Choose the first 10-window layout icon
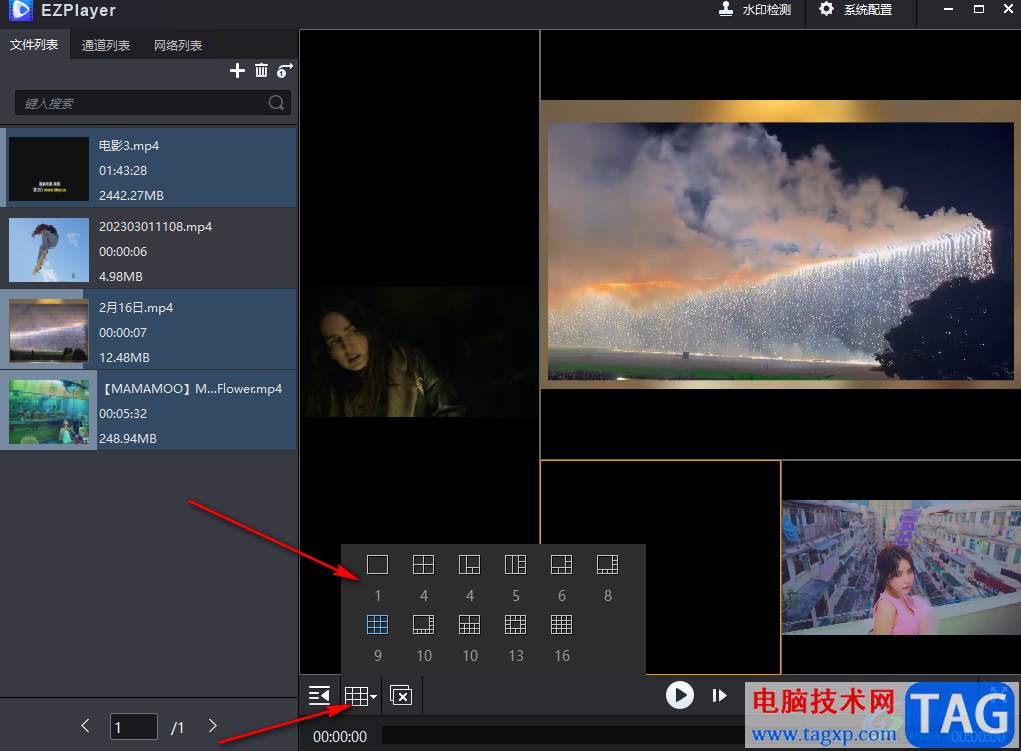Screen dimensions: 1021x751 (423, 625)
